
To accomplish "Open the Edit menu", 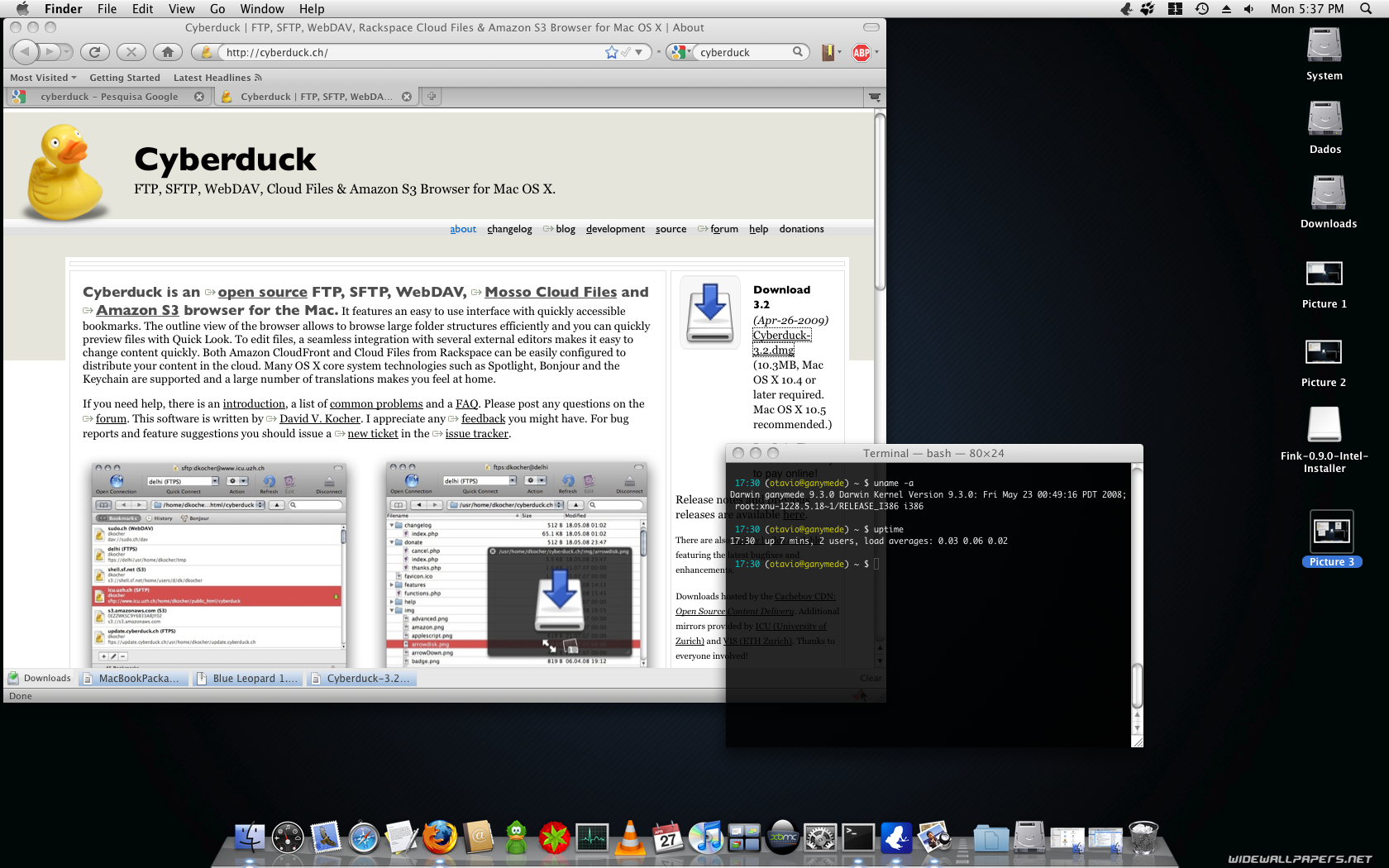I will click(143, 9).
